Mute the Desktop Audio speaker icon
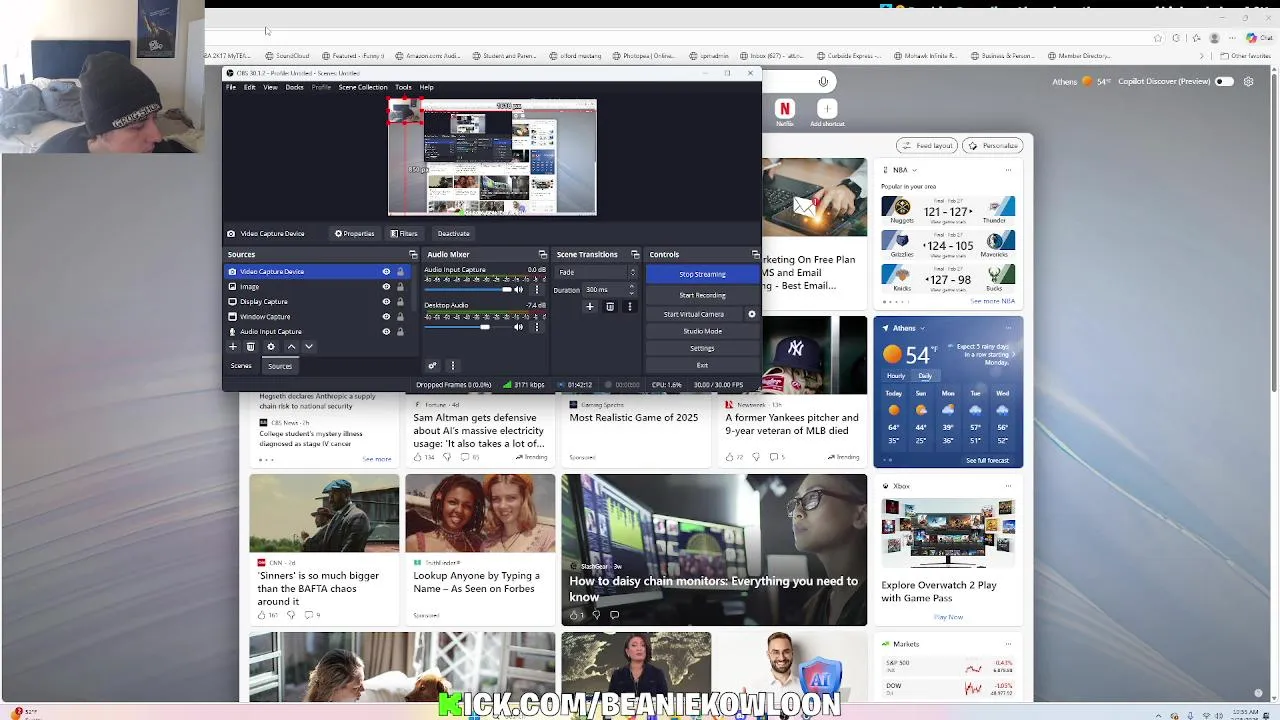Screen dimensions: 1280x720 (519, 327)
